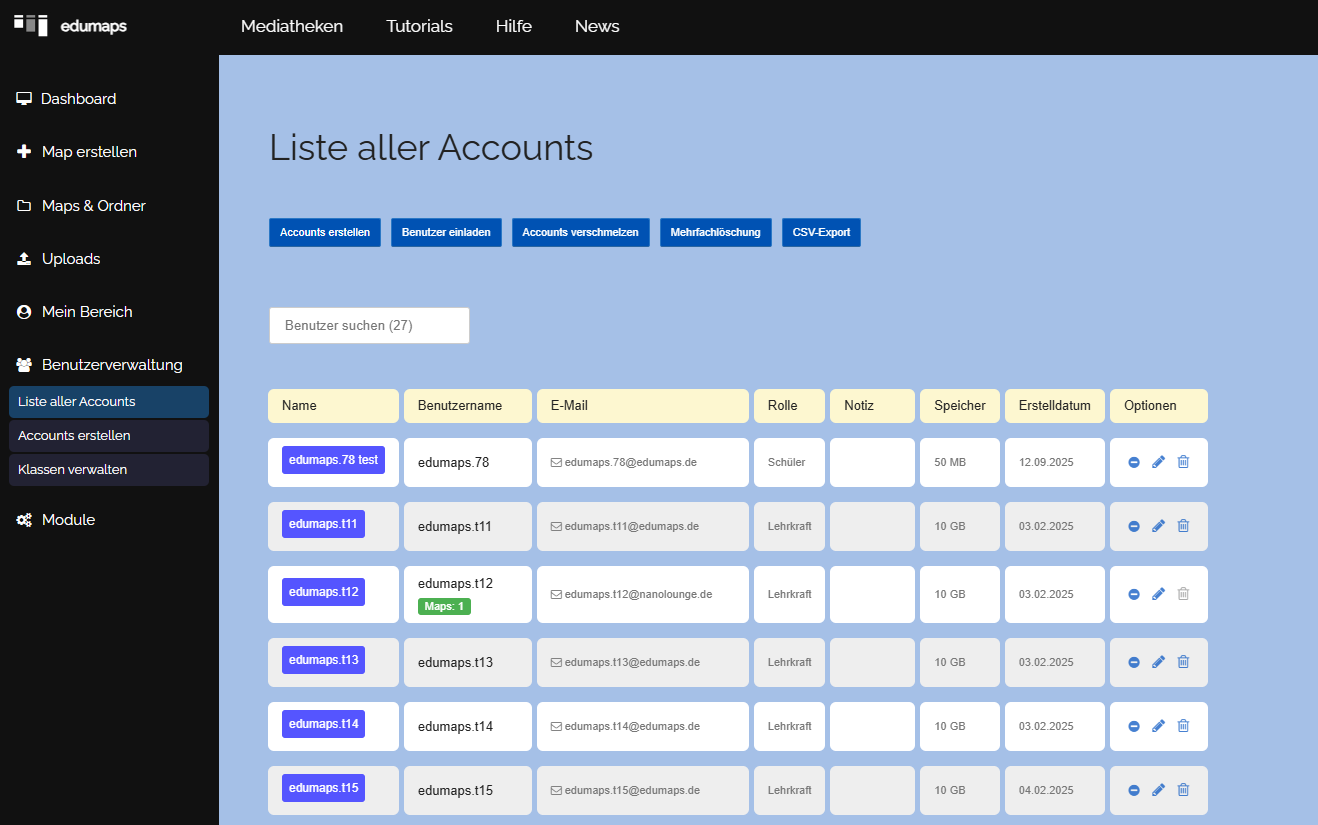Open Map erstellen in sidebar
The image size is (1318, 825).
89,152
